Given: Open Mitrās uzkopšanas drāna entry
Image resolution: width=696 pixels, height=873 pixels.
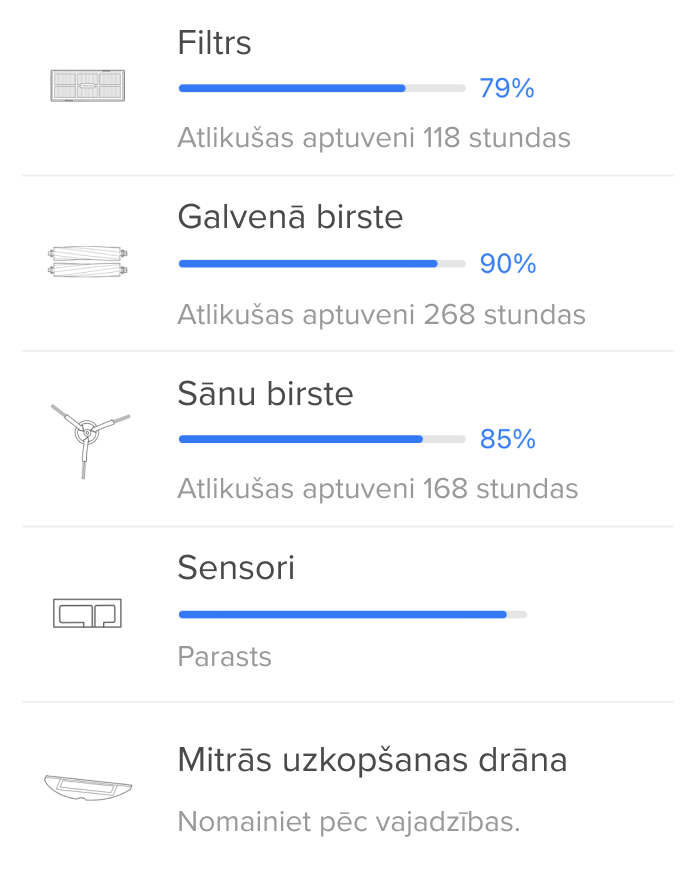Looking at the screenshot, I should [372, 761].
